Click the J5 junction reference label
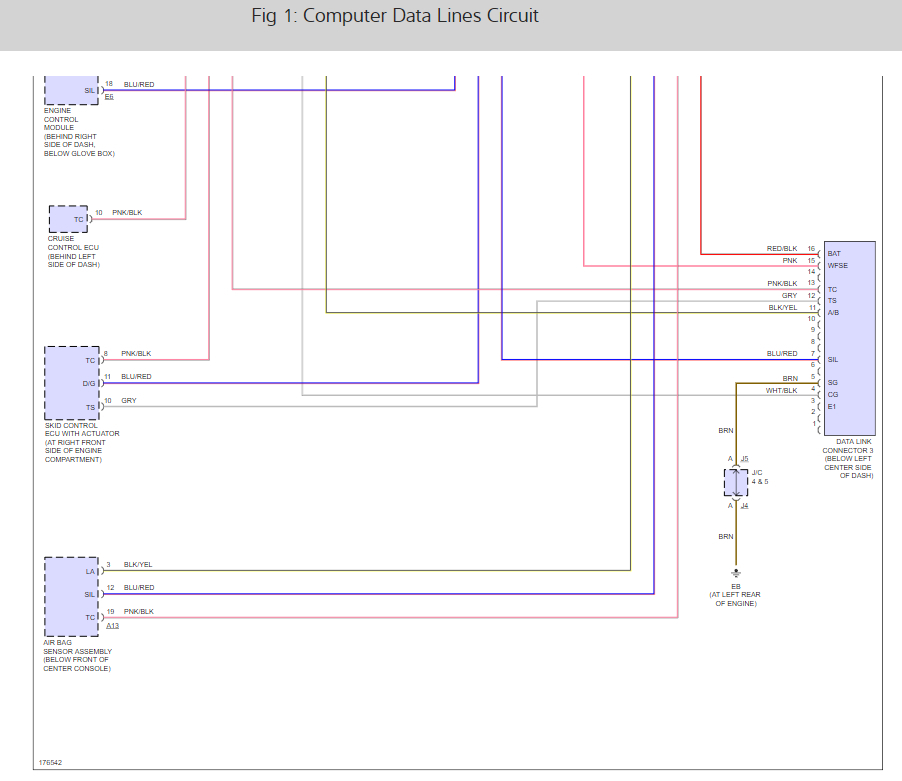902x781 pixels. [744, 459]
